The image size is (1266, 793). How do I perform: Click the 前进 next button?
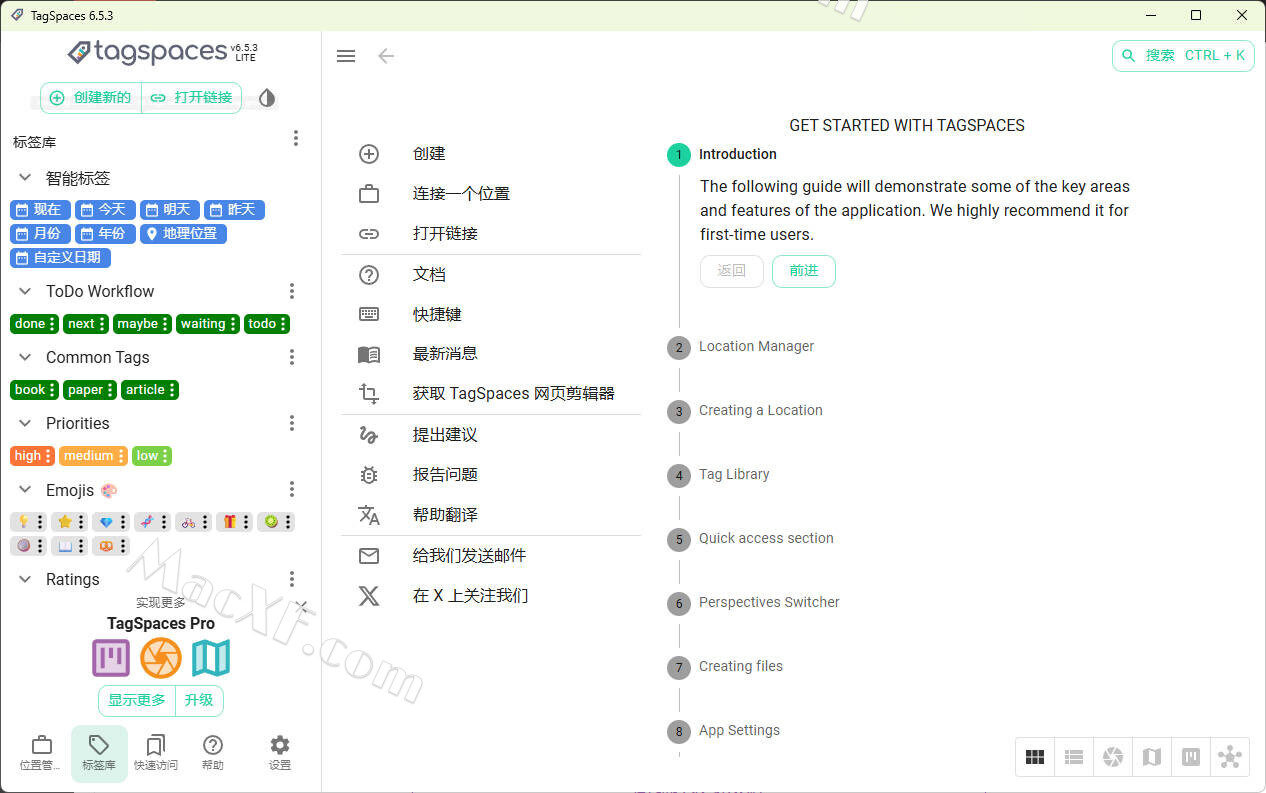(x=804, y=271)
